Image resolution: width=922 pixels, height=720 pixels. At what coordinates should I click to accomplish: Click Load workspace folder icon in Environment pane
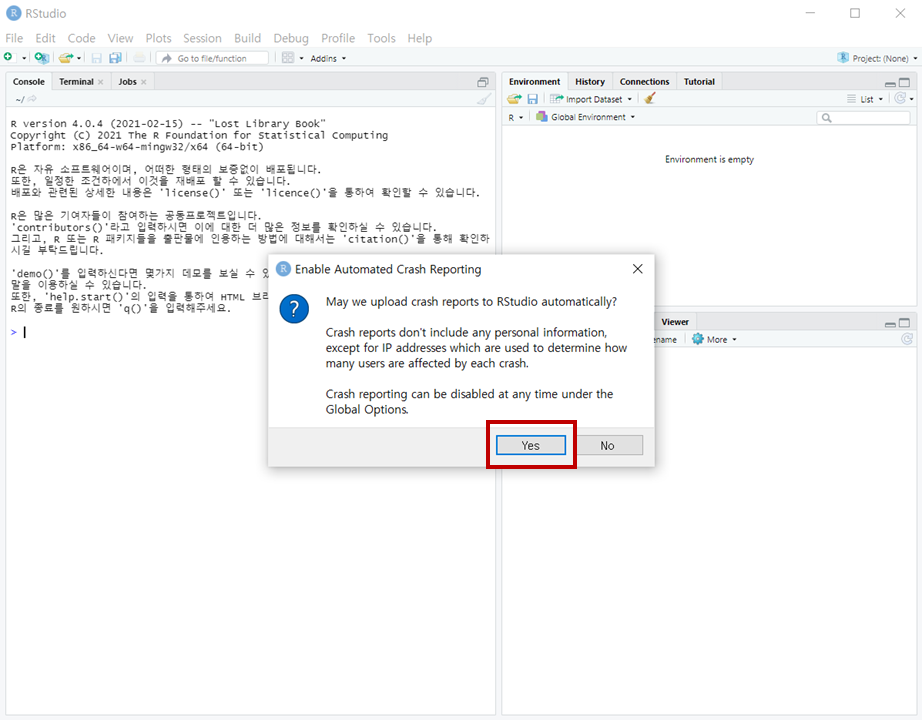(515, 99)
